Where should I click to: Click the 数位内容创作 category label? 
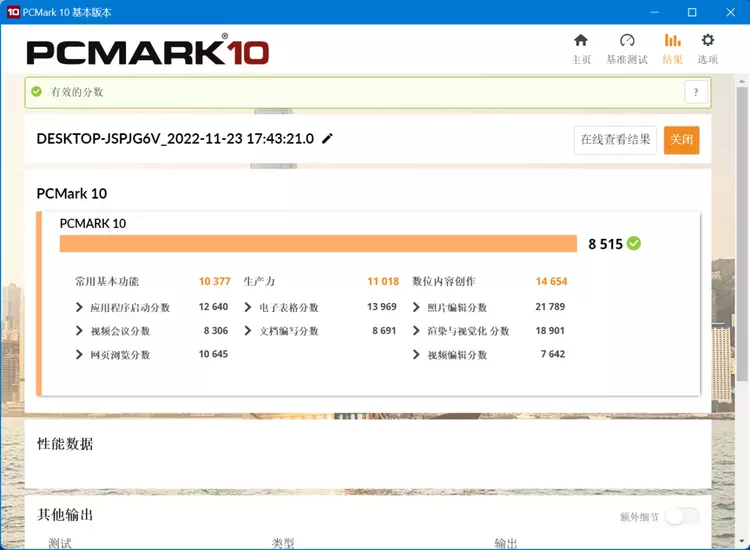point(444,281)
